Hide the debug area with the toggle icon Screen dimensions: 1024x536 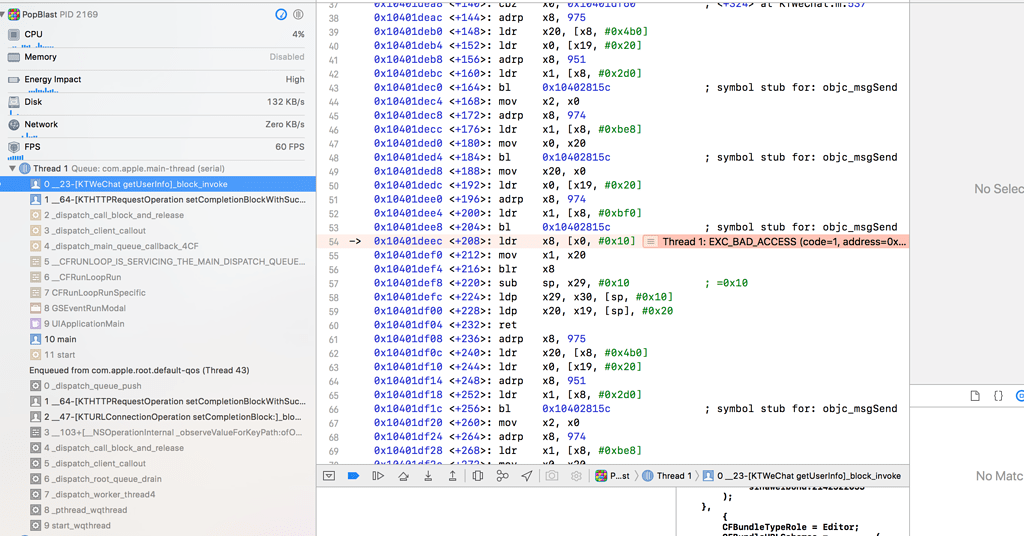[x=329, y=476]
